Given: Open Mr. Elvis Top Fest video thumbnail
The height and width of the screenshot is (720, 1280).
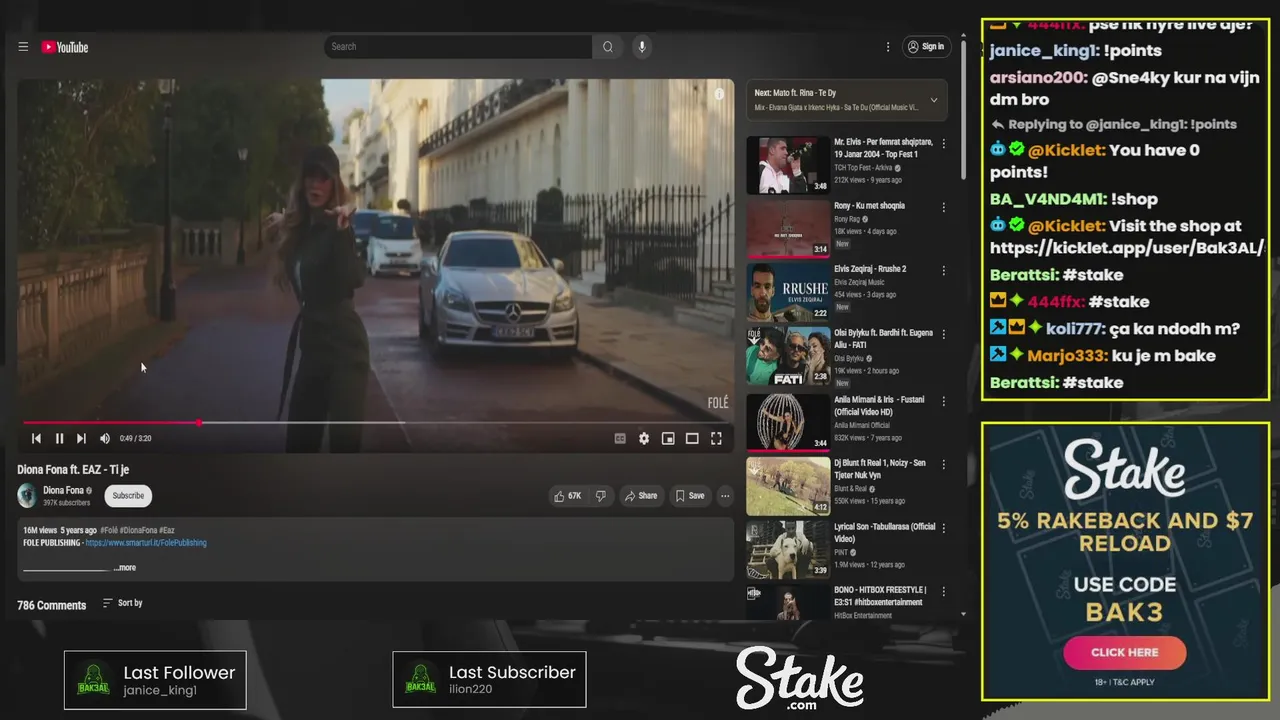Looking at the screenshot, I should pos(788,165).
